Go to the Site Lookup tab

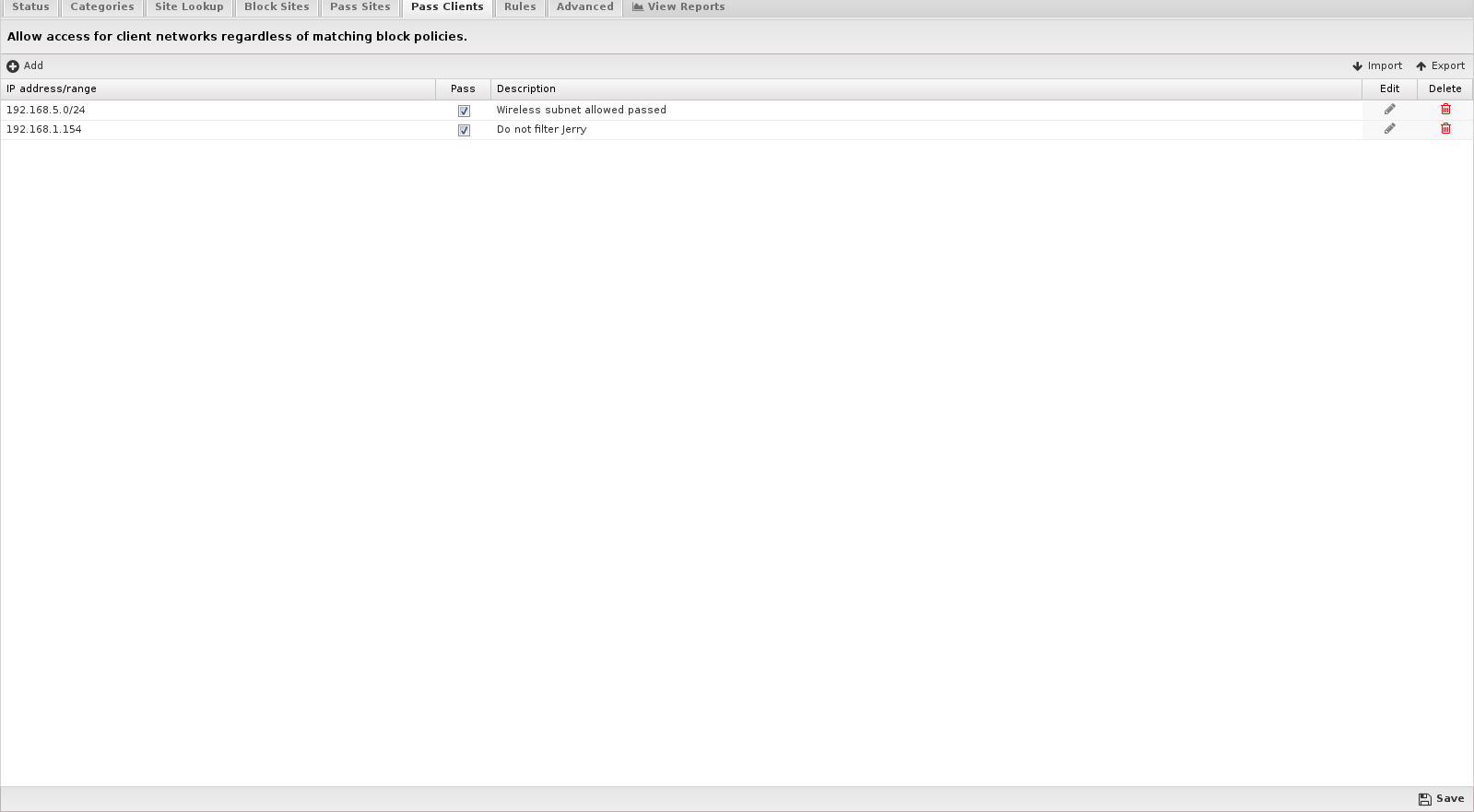[x=189, y=7]
